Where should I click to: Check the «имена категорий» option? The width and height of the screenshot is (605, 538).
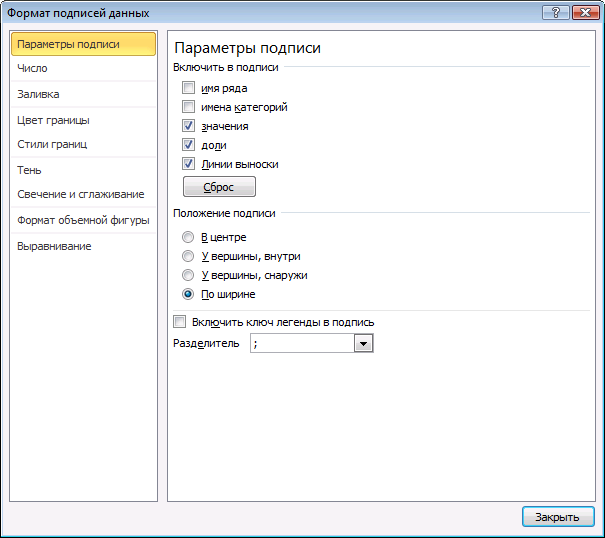coord(188,107)
